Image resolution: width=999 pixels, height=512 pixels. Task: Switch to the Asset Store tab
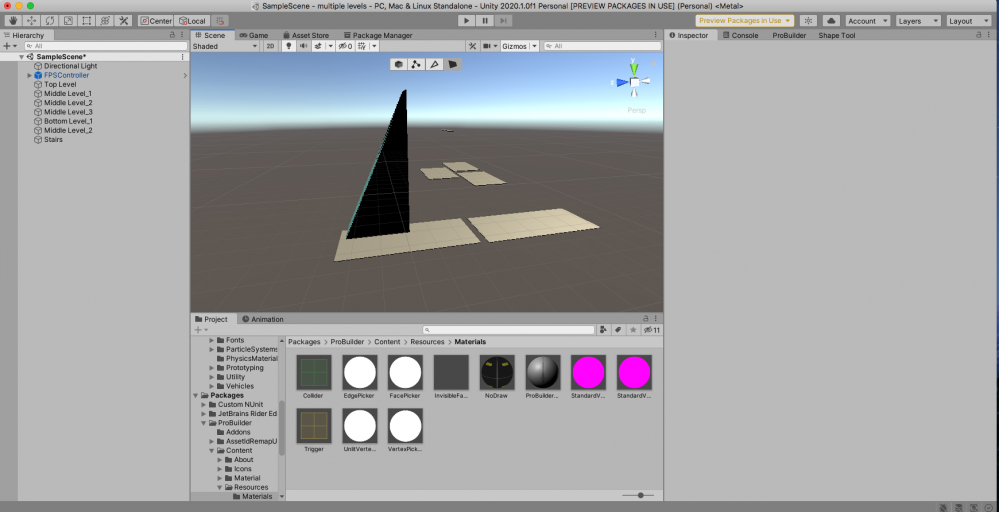pos(305,35)
